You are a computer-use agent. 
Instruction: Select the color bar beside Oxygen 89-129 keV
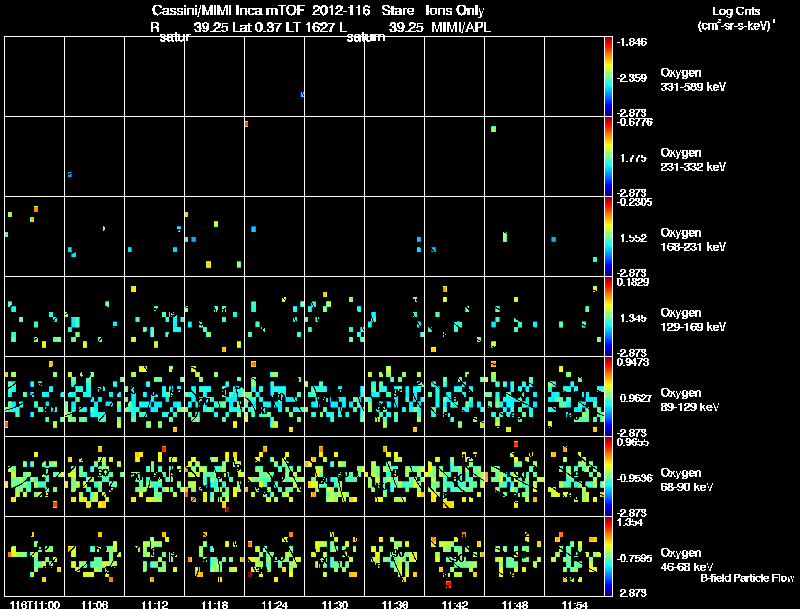608,397
